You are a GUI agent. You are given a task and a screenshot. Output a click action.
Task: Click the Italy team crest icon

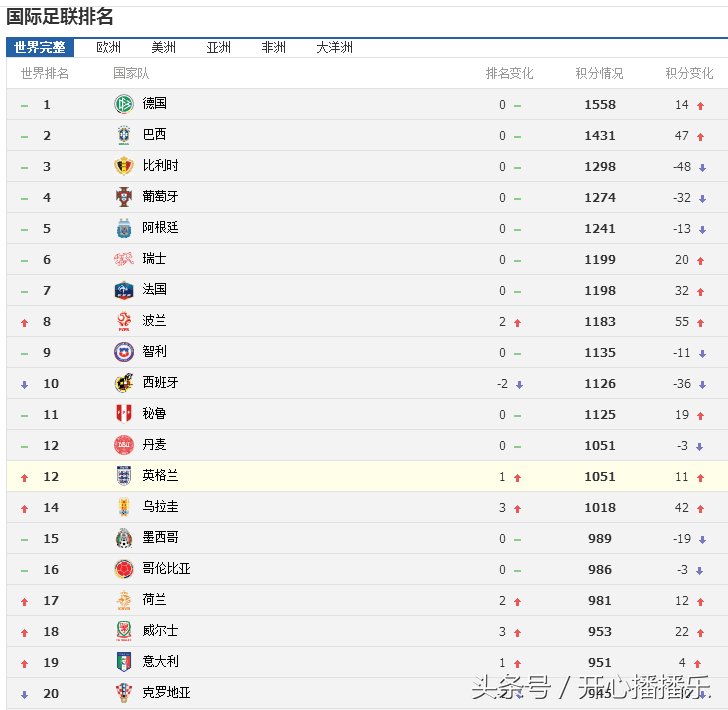point(124,662)
